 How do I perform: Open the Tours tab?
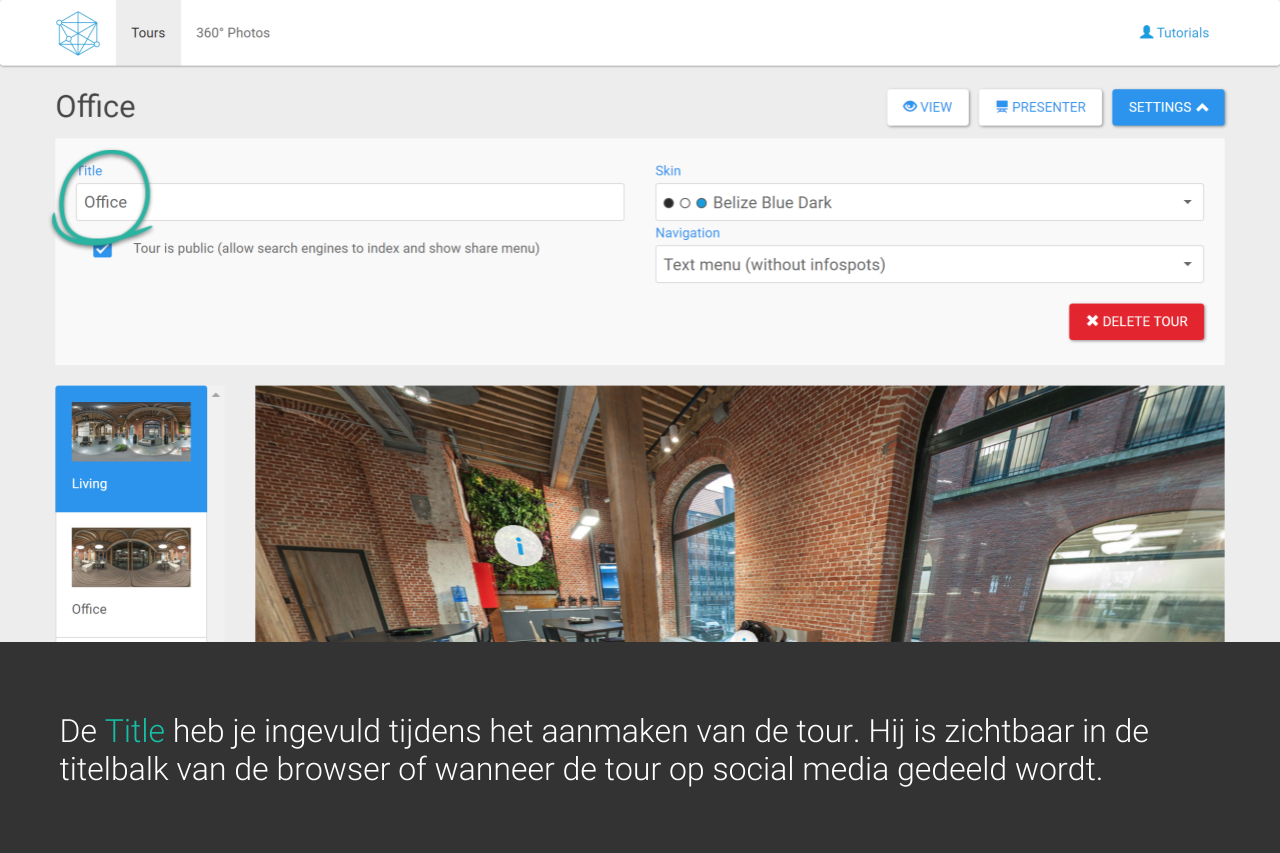(x=148, y=33)
